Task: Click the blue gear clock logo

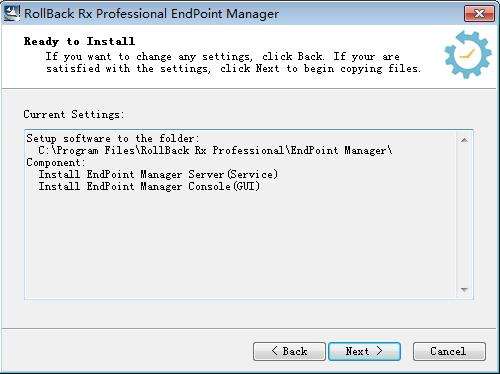Action: 468,55
